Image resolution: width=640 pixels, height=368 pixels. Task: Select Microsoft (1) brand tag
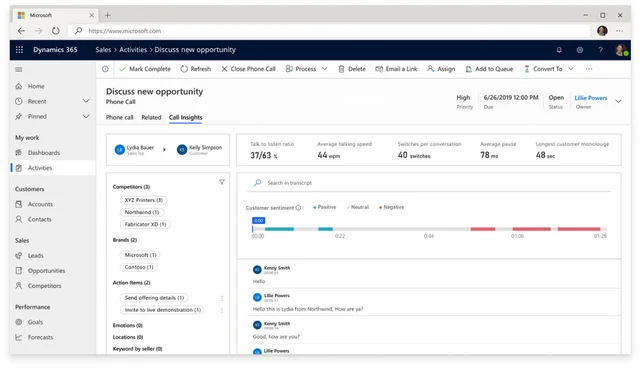[x=140, y=255]
